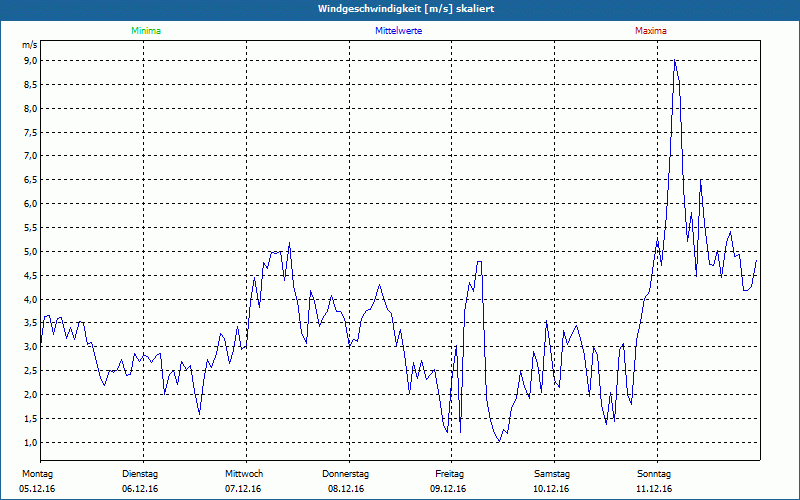Viewport: 800px width, 500px height.
Task: Click the 8,5 y-axis value
Action: point(31,85)
